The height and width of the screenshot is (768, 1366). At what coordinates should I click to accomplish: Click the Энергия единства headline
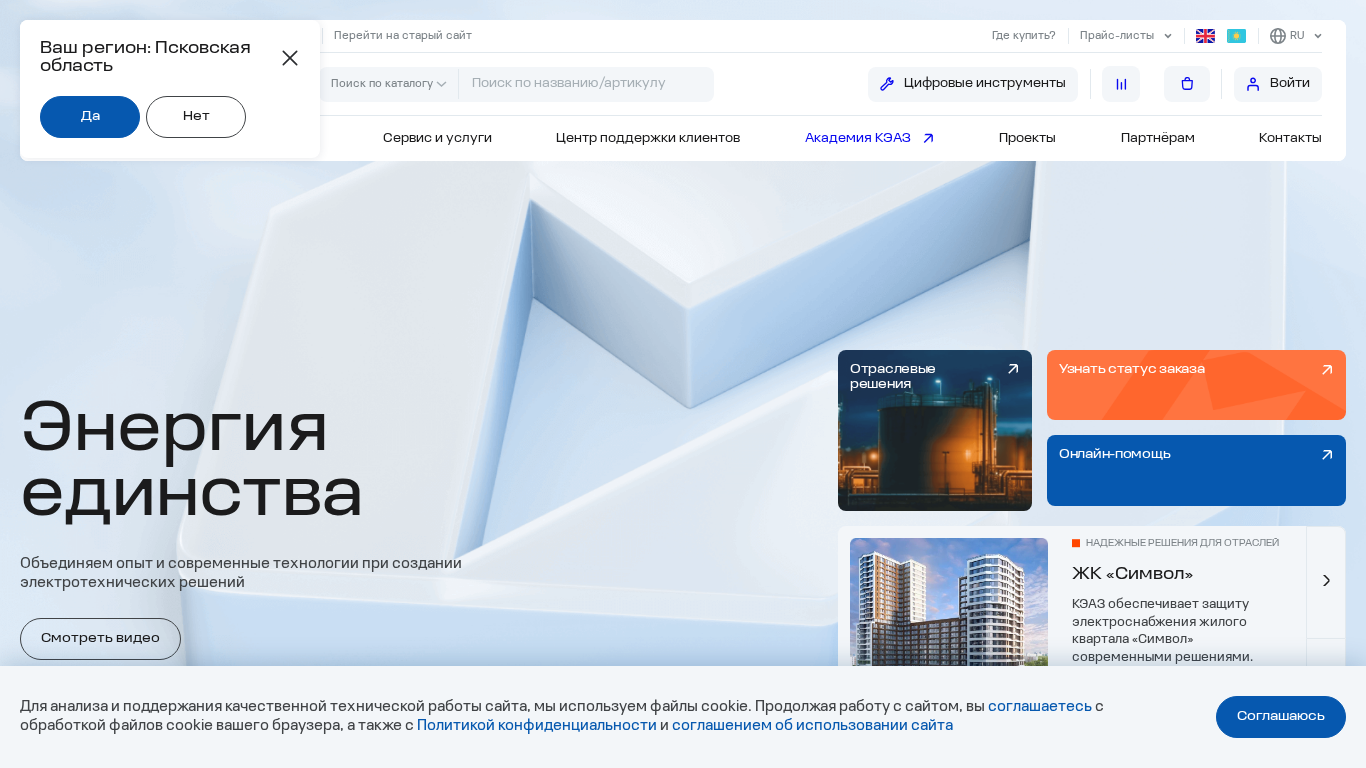(x=191, y=460)
